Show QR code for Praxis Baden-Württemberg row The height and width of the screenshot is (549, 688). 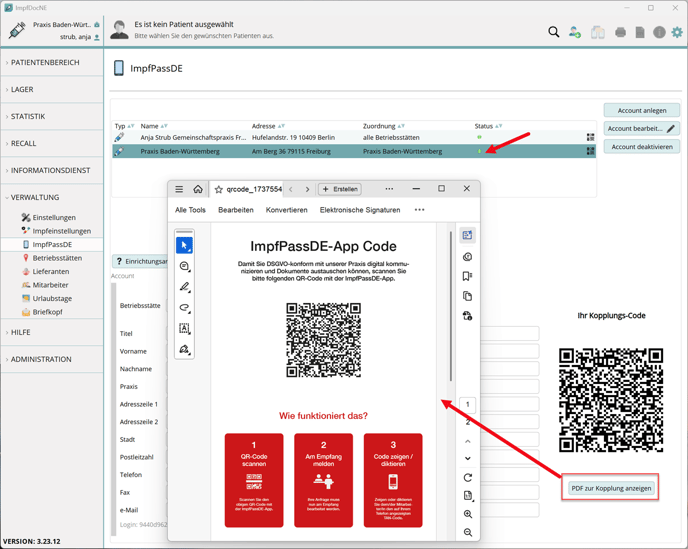pos(591,151)
